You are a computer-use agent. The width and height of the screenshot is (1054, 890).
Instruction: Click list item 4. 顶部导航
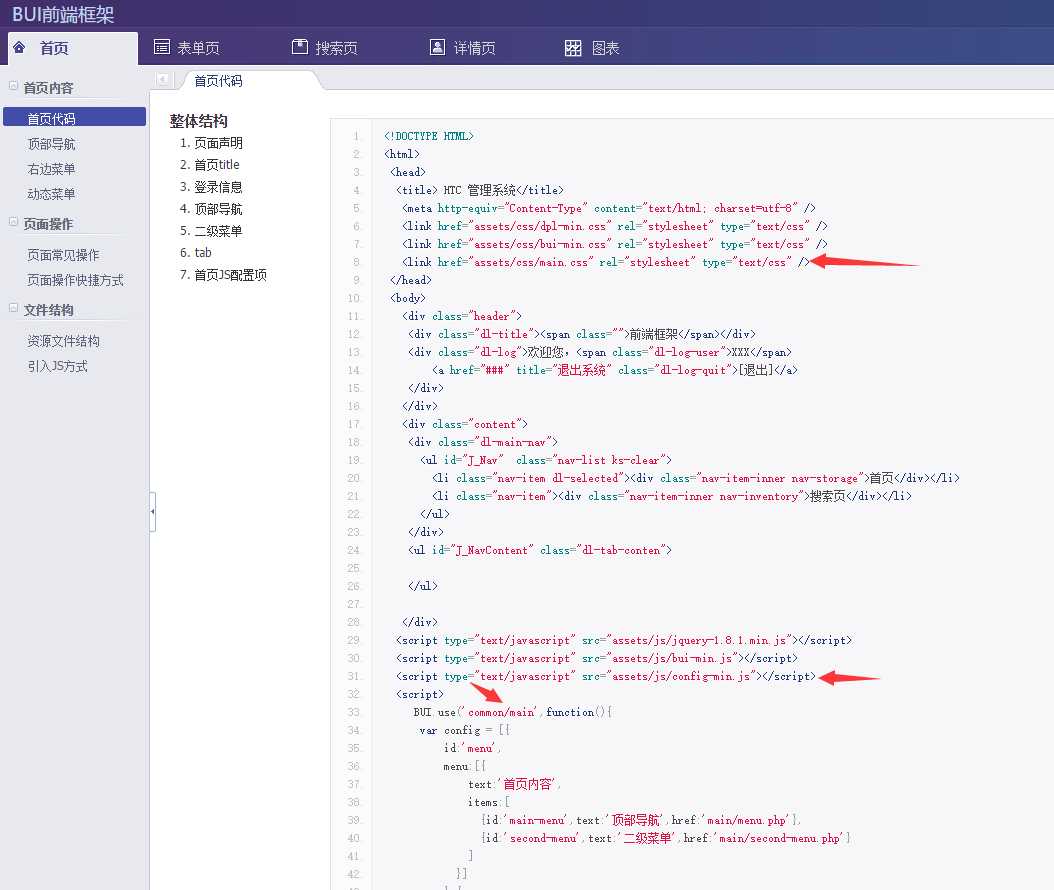(x=211, y=209)
